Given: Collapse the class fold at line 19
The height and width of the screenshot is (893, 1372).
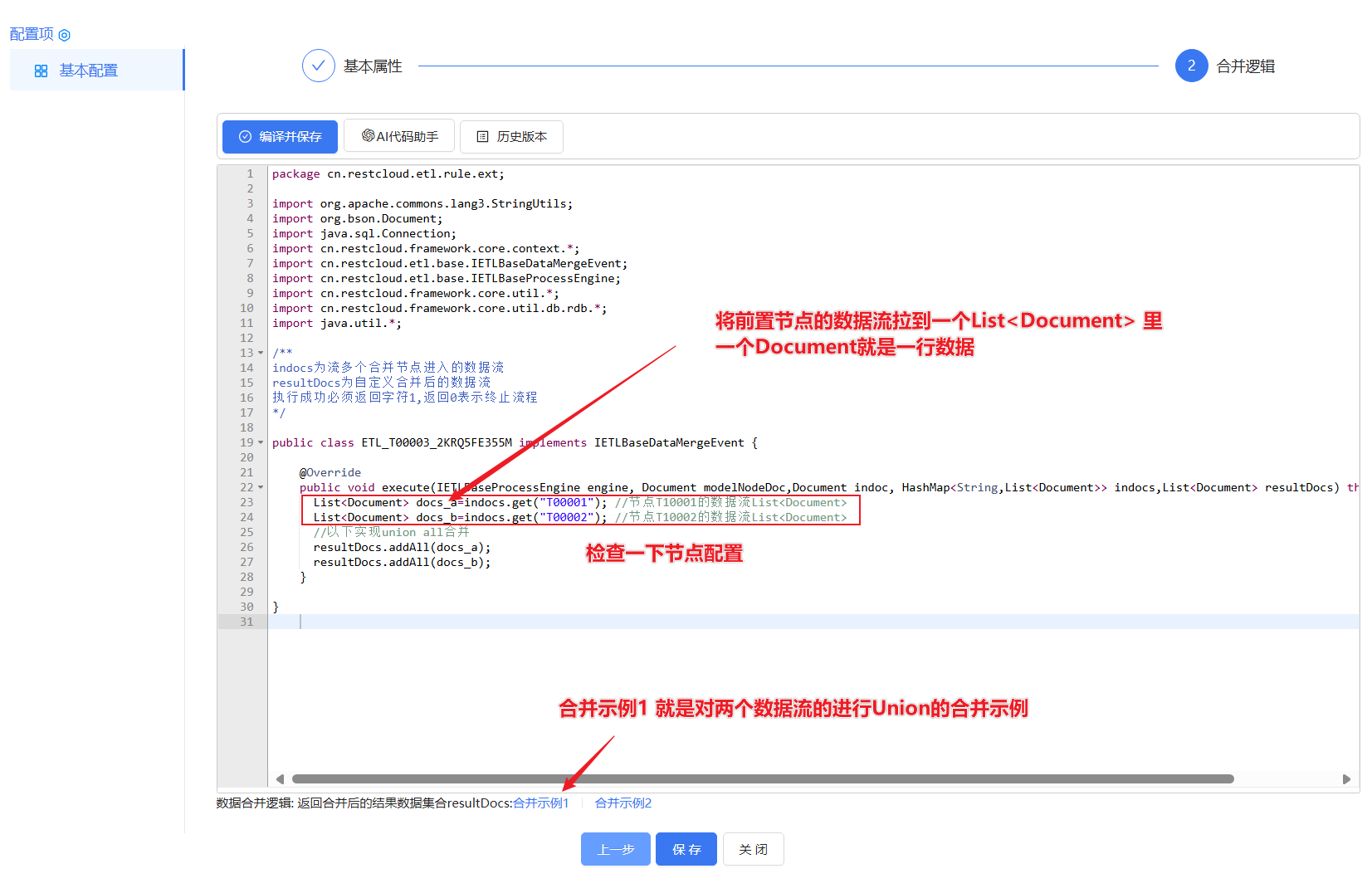Looking at the screenshot, I should [x=261, y=443].
